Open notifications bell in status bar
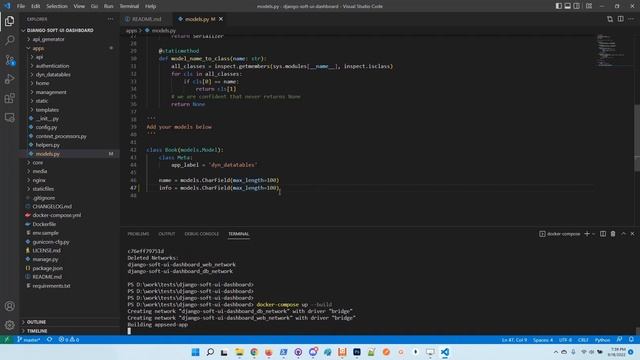Image resolution: width=640 pixels, height=360 pixels. pos(631,340)
